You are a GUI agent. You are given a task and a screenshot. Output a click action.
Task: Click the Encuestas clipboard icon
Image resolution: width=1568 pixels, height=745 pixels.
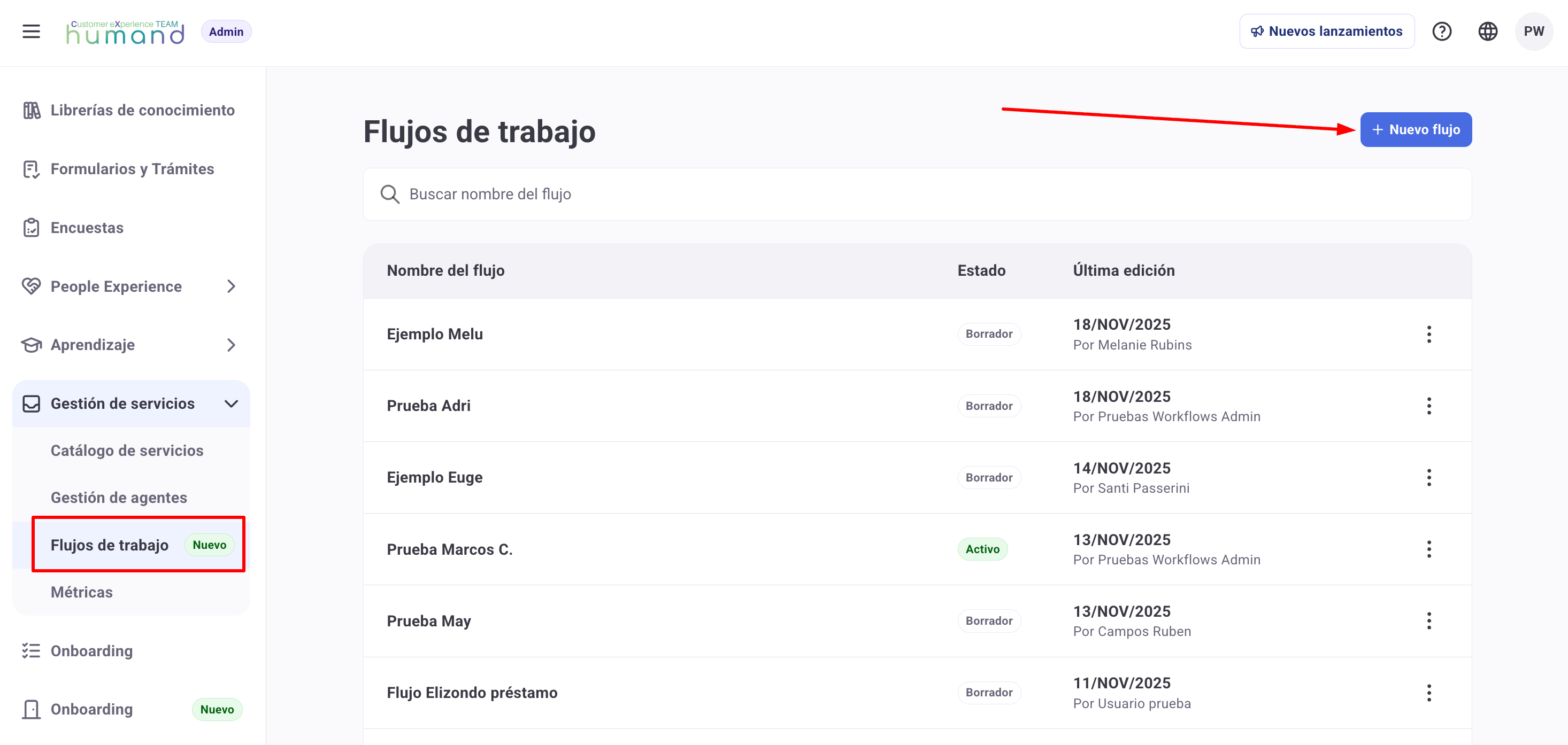click(x=31, y=228)
